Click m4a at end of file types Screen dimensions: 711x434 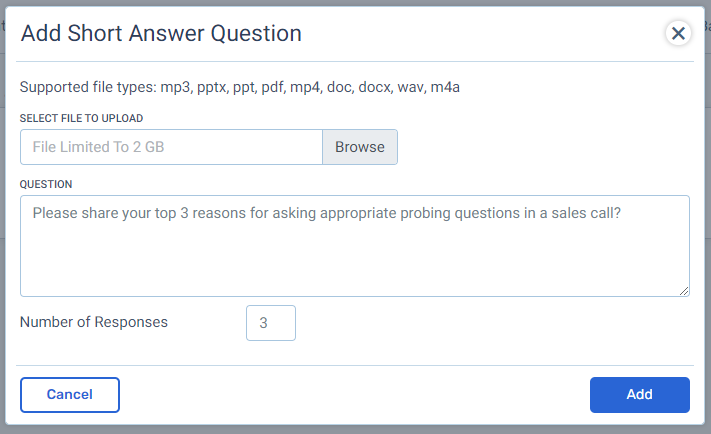coord(445,87)
